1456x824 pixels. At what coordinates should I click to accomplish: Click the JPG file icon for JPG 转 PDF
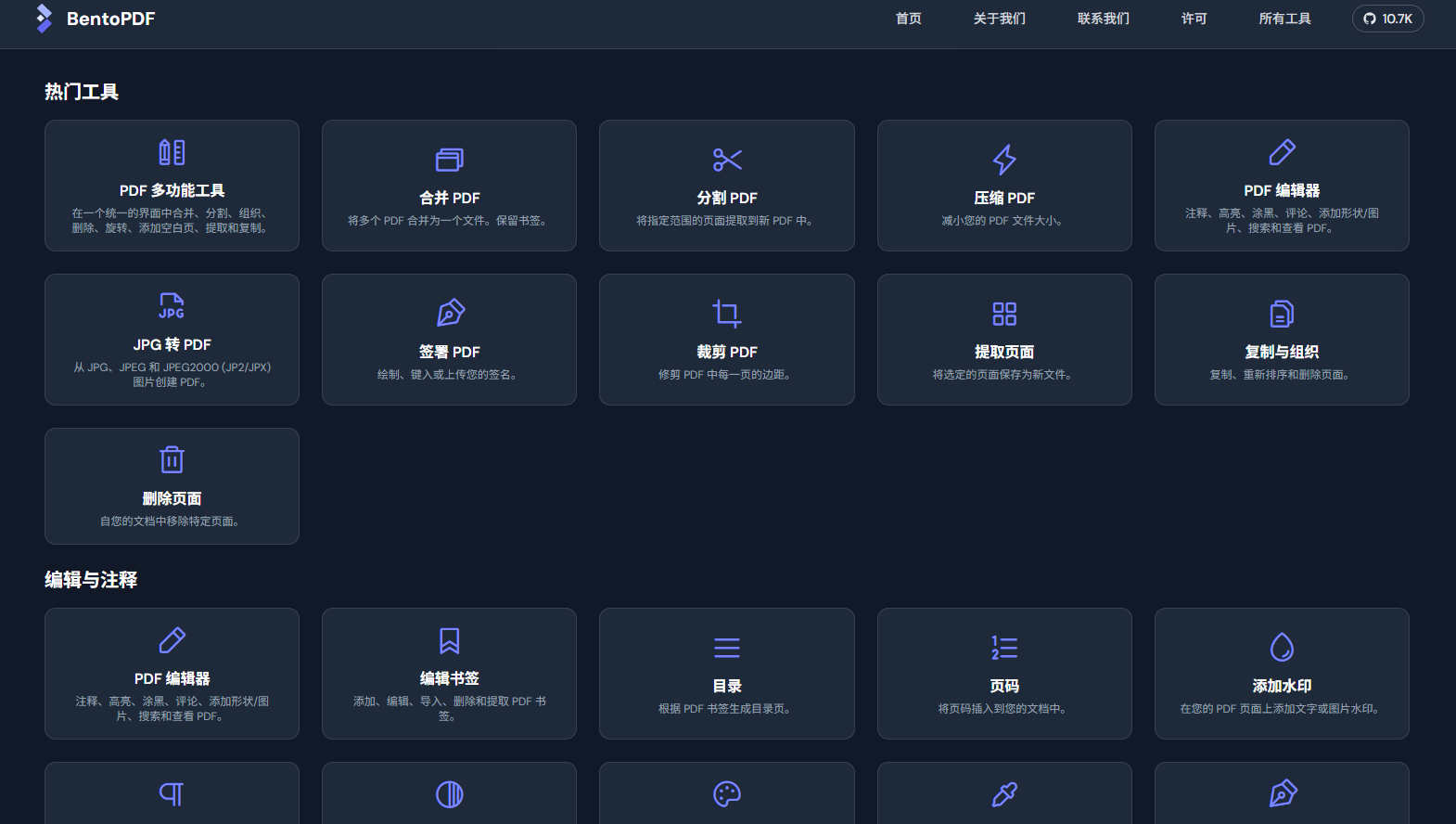click(x=172, y=306)
